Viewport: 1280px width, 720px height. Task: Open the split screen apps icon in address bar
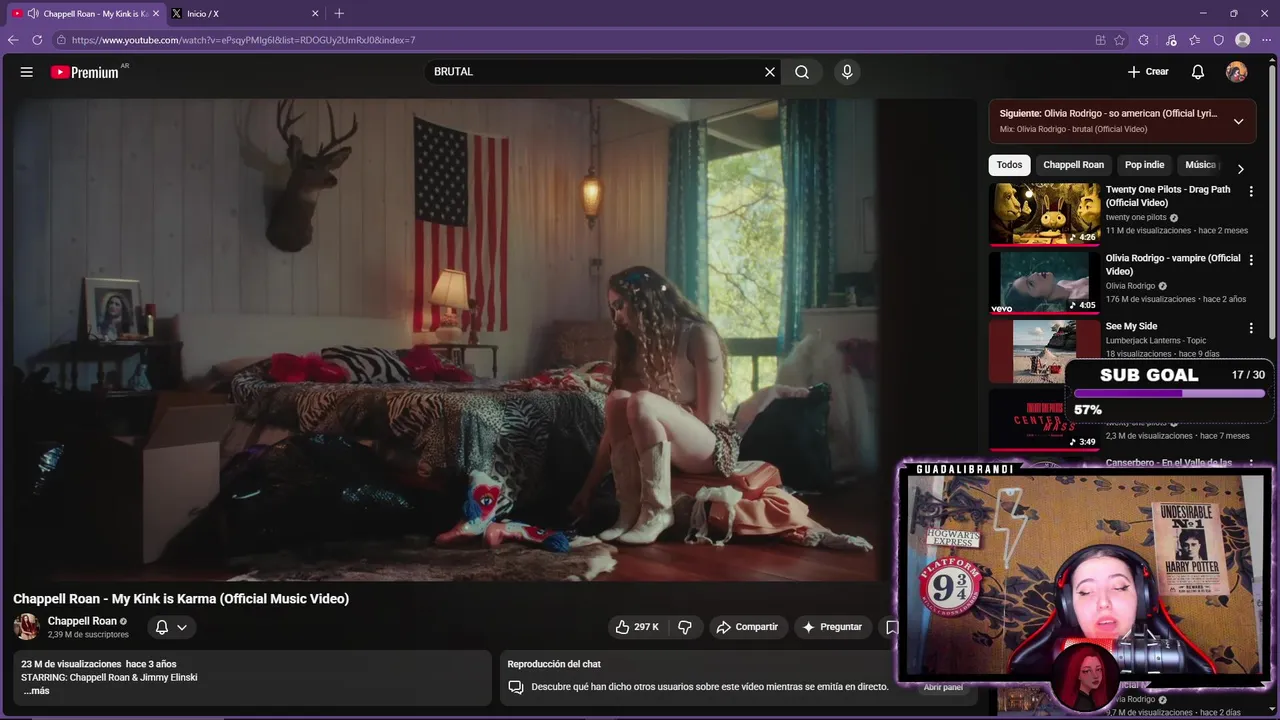tap(1100, 40)
